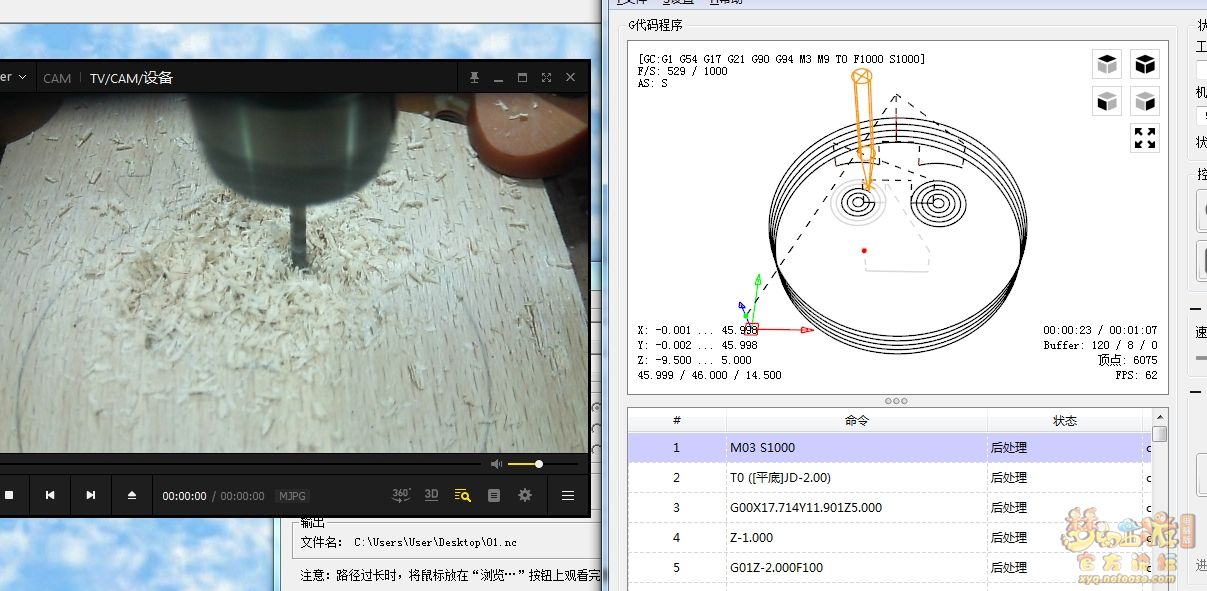The width and height of the screenshot is (1207, 591).
Task: Open video player settings gear
Action: click(525, 495)
